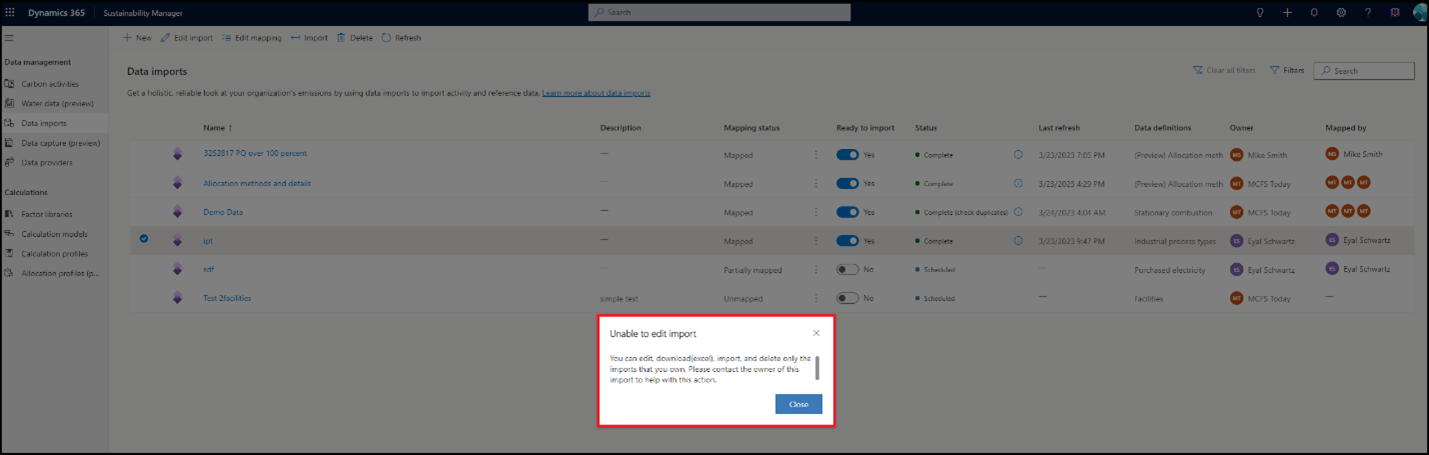Click the lightbulb icon in the top bar
Image resolution: width=1429 pixels, height=455 pixels.
tap(1260, 12)
